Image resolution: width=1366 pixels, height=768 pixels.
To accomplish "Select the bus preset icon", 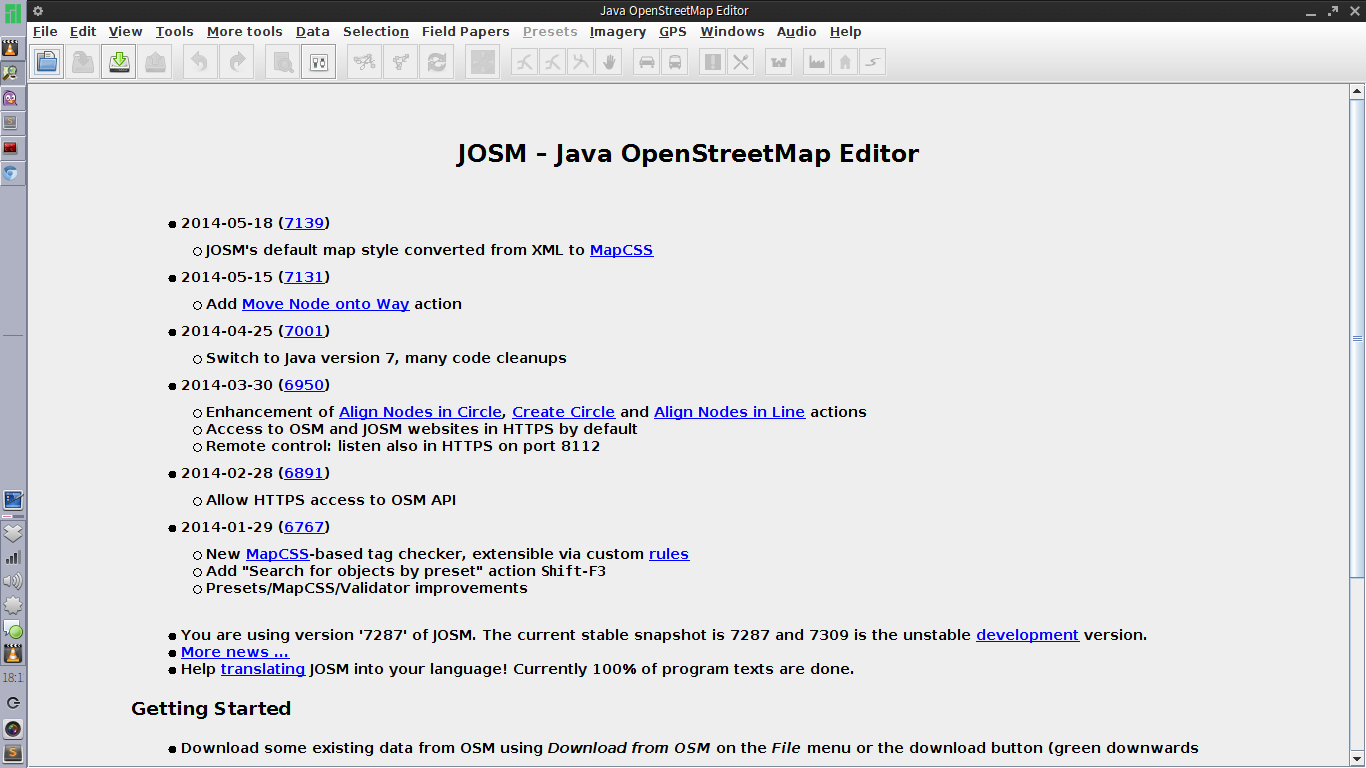I will click(x=675, y=62).
